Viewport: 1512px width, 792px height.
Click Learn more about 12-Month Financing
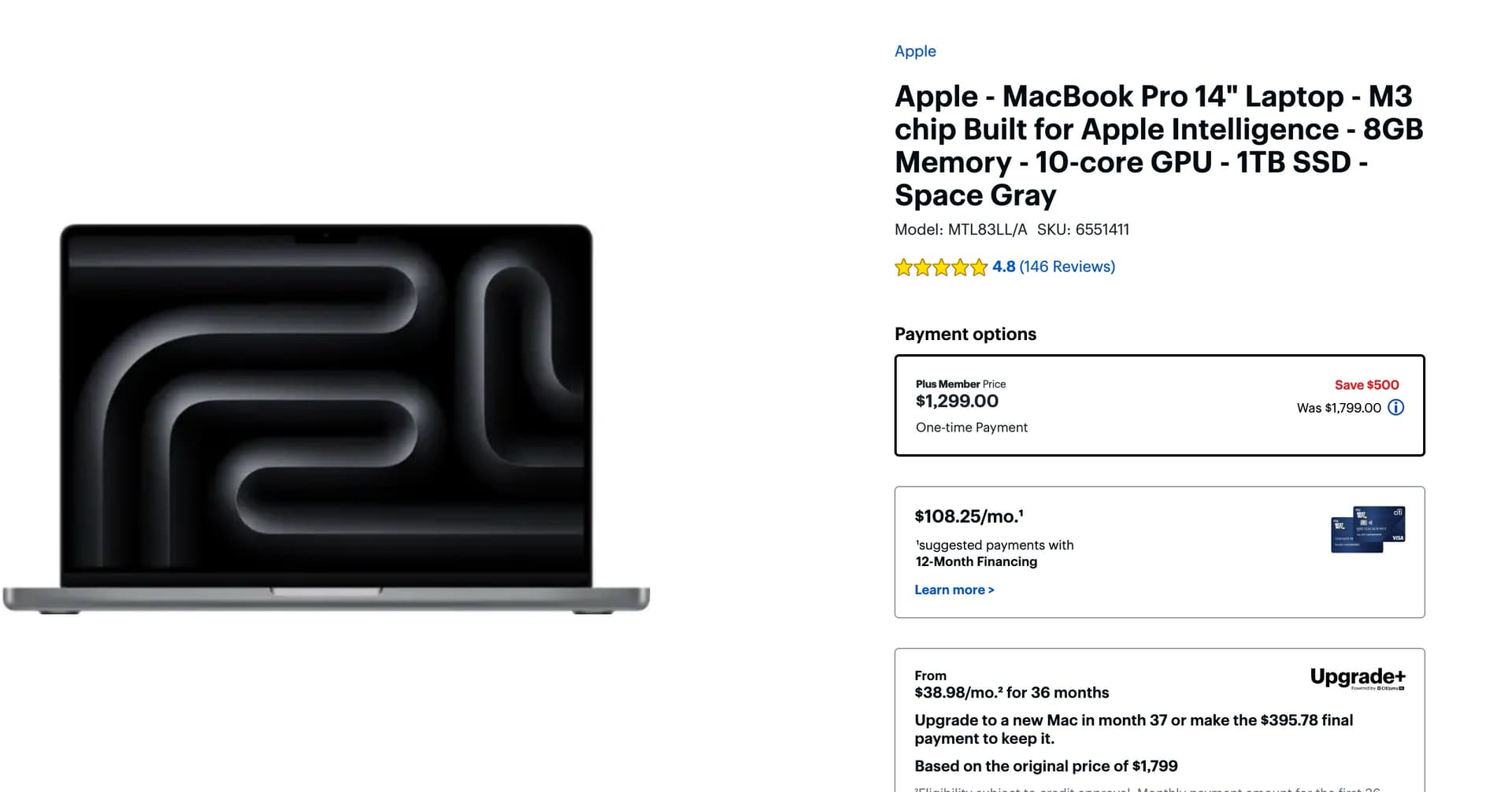[954, 590]
